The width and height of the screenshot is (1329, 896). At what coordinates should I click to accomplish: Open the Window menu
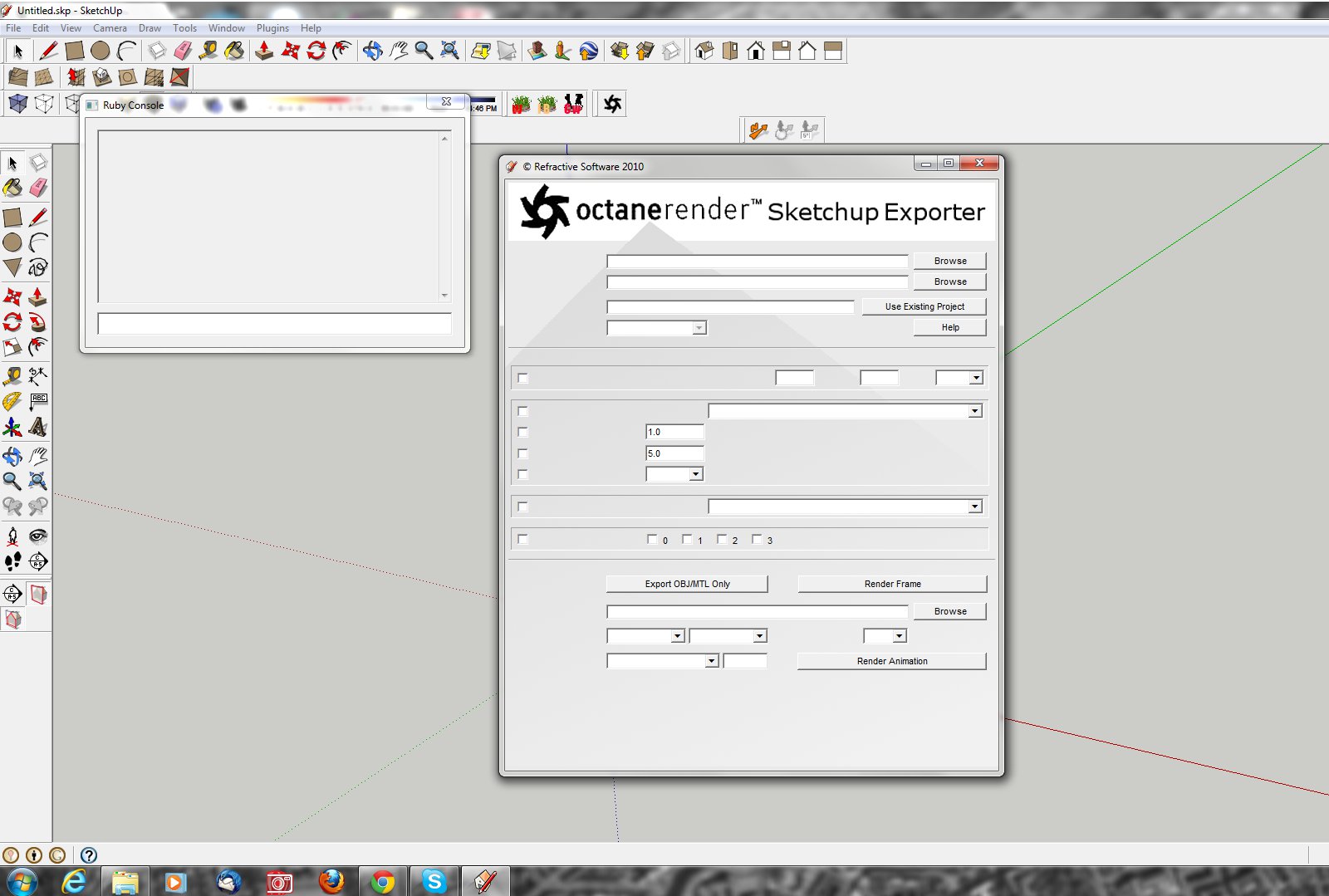click(x=226, y=28)
